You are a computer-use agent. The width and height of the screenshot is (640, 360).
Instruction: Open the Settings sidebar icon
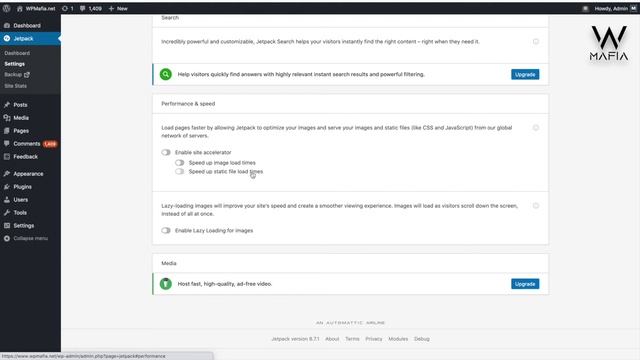(x=7, y=225)
